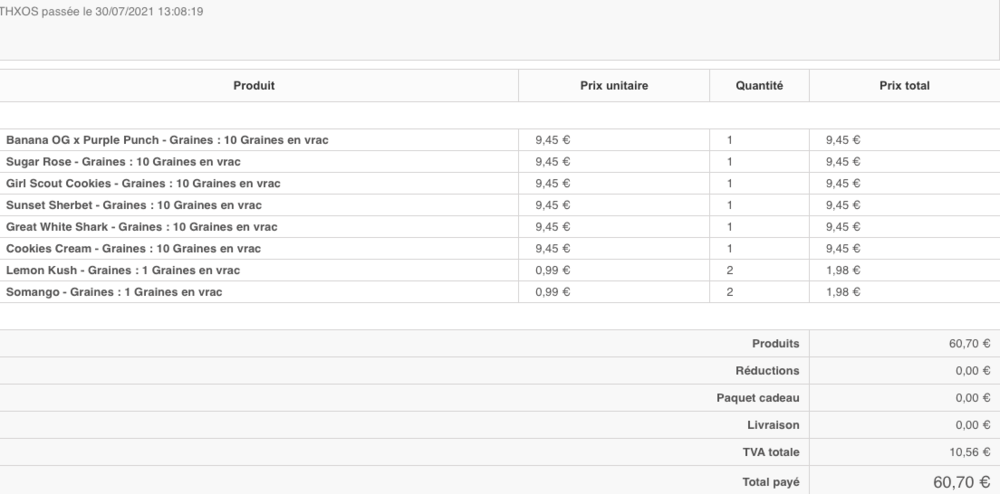Select the Great White Shark product name
Screen dimensions: 1000x494
tap(142, 227)
